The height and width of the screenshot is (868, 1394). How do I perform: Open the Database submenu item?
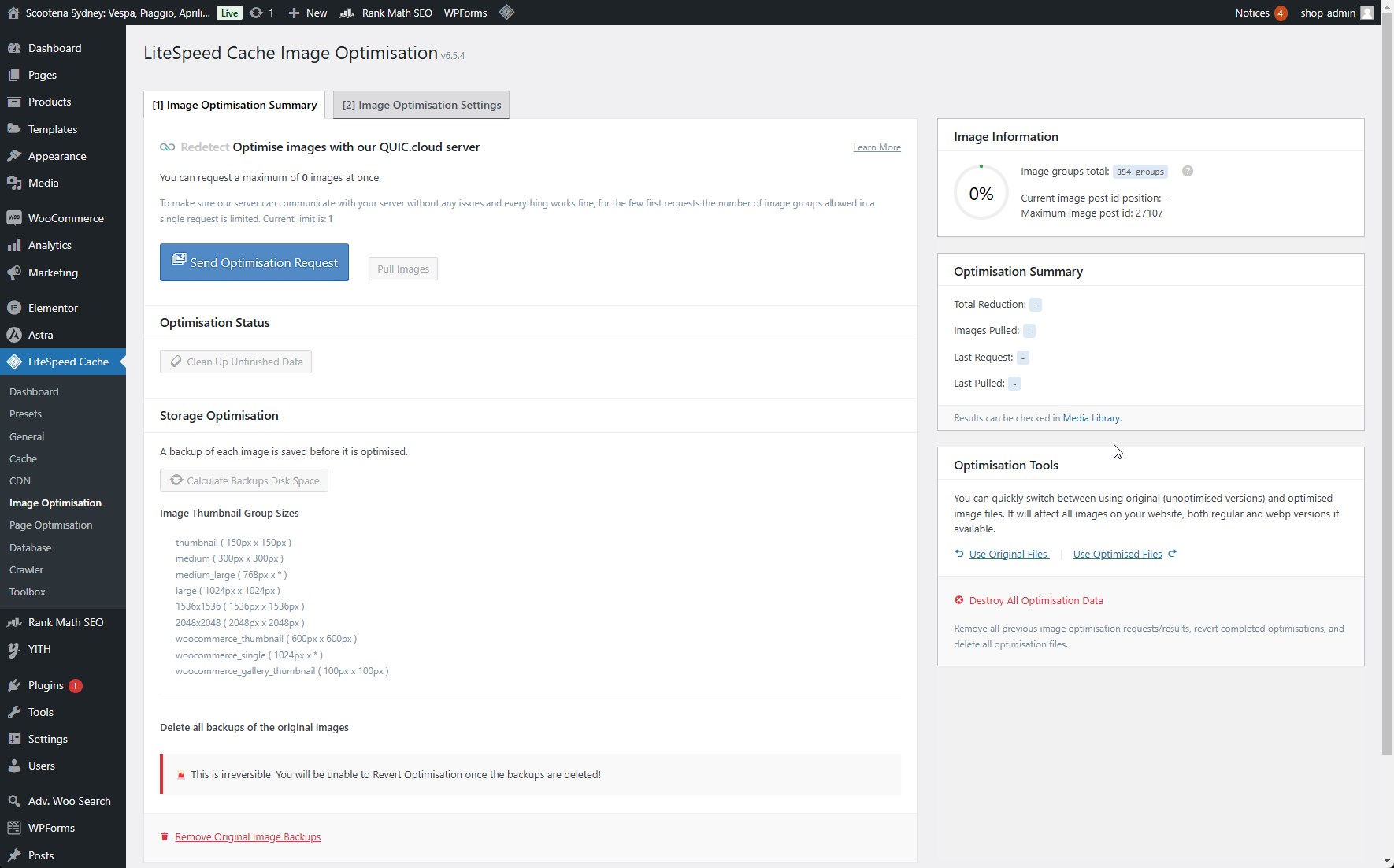click(x=30, y=547)
